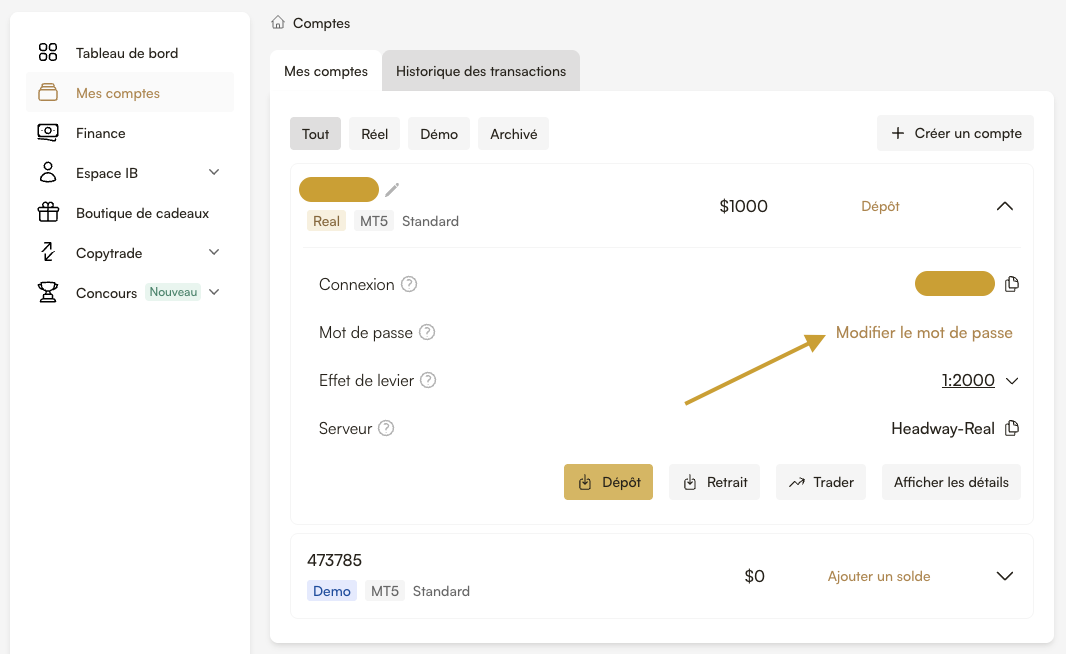This screenshot has width=1066, height=654.
Task: Open Boutique de cadeaux from sidebar
Action: point(142,213)
